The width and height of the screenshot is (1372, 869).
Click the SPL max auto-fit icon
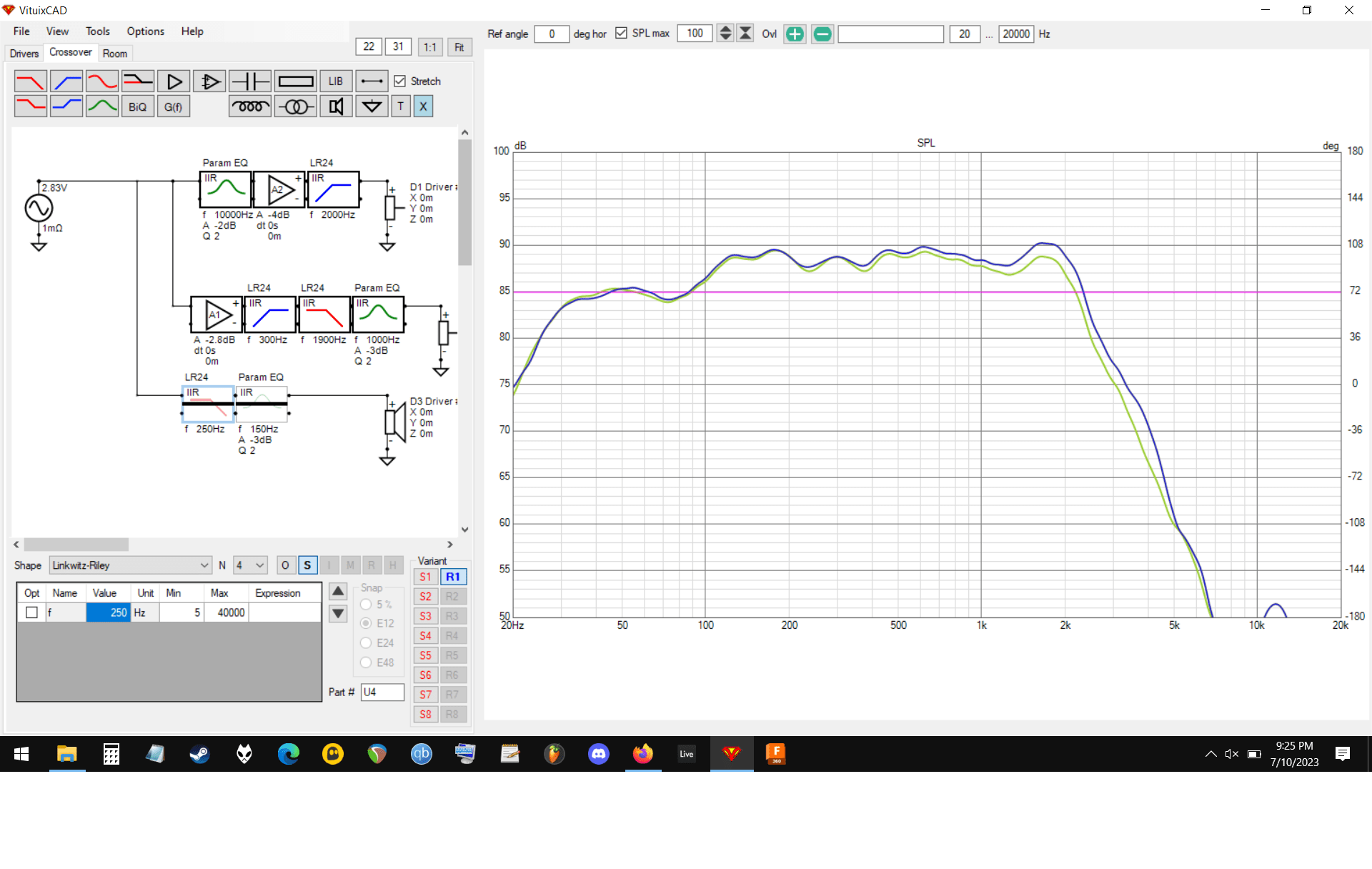coord(745,33)
